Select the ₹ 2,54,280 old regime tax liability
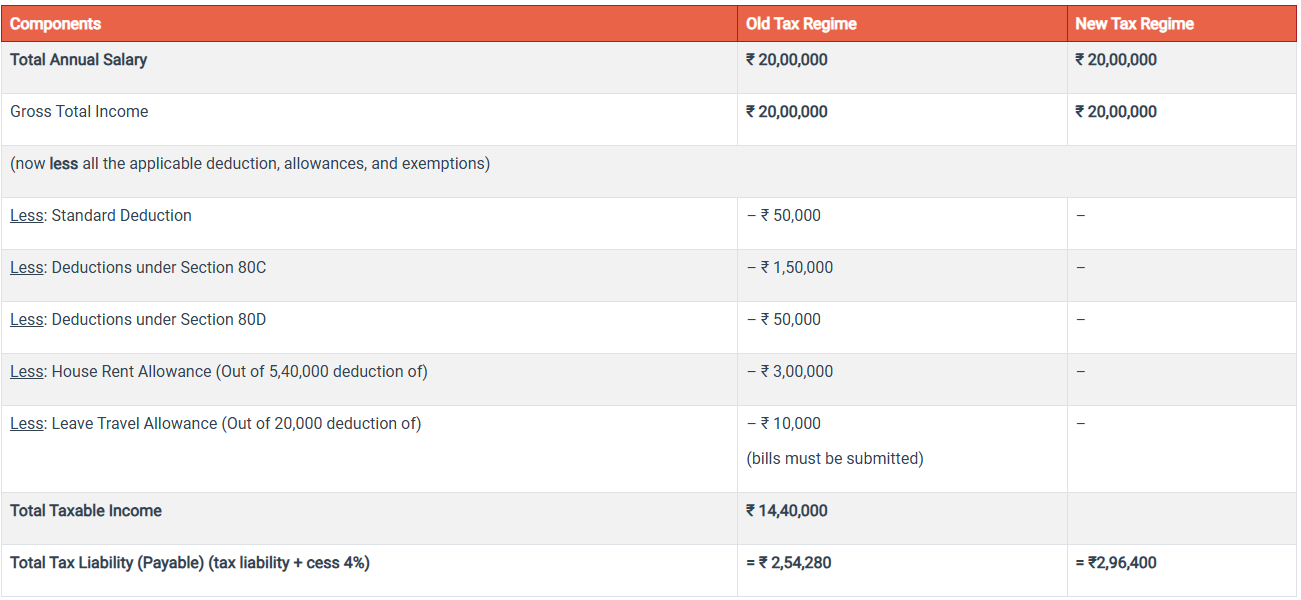Screen dimensions: 1301x600 pyautogui.click(x=789, y=562)
